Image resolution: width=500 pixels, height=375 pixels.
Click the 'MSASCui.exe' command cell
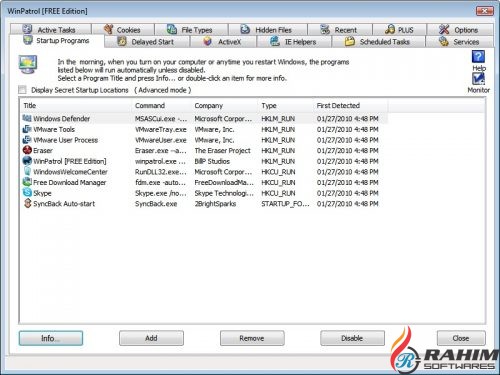(161, 119)
